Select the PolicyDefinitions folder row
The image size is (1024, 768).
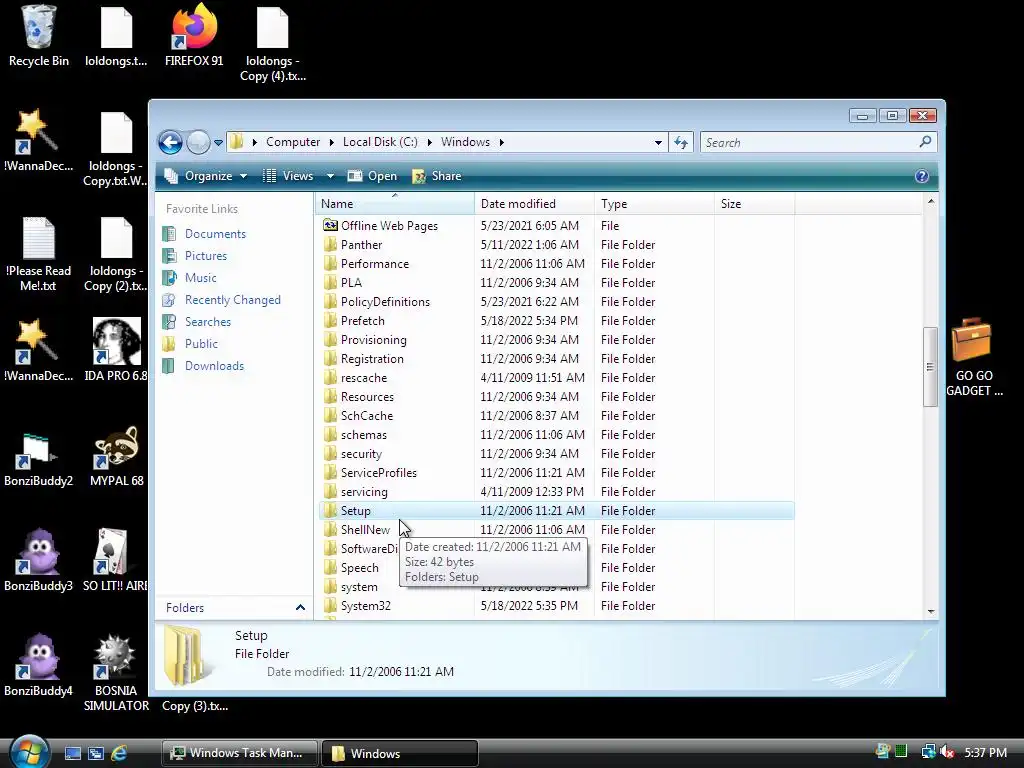(x=558, y=302)
